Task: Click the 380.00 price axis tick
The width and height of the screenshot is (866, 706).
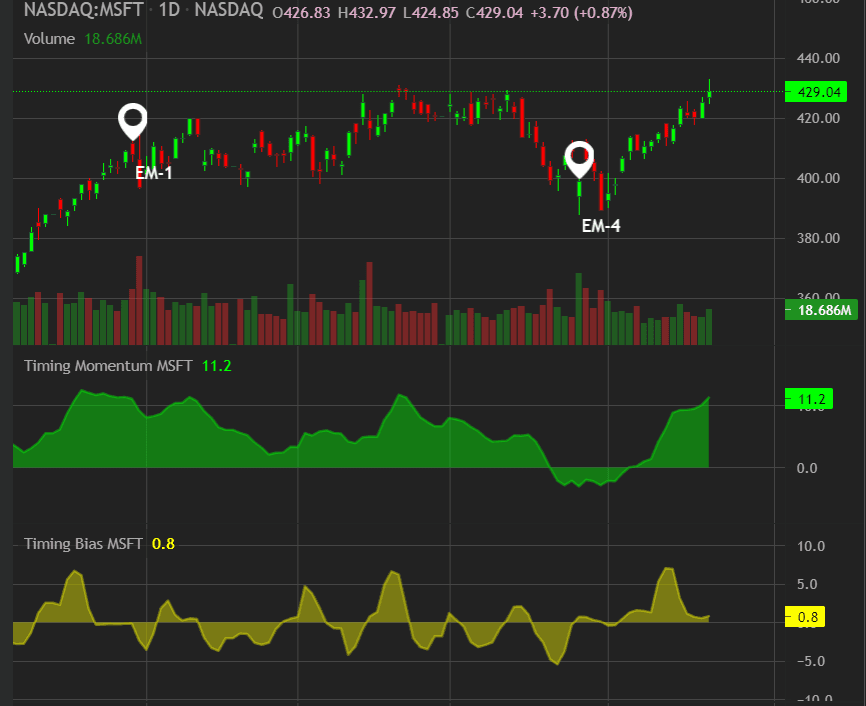Action: coord(818,238)
